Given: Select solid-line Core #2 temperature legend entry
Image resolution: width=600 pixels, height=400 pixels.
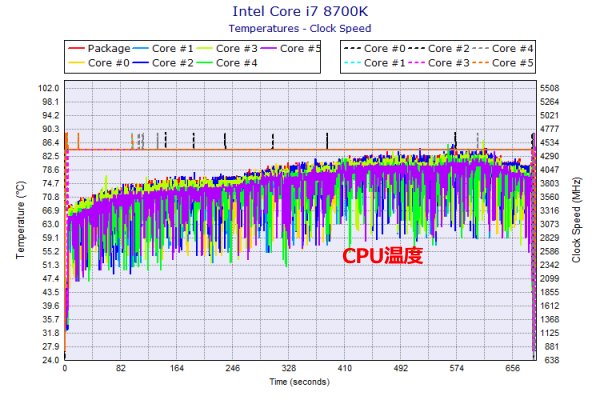Looking at the screenshot, I should [x=163, y=63].
